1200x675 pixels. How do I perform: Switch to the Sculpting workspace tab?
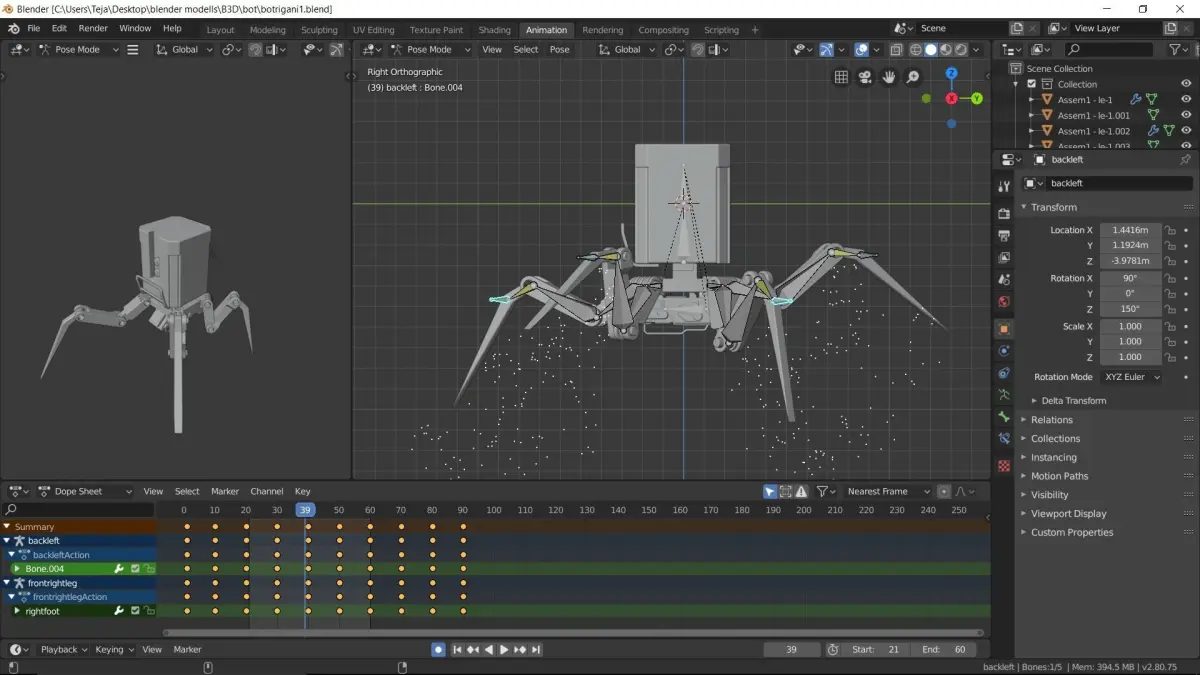tap(319, 30)
